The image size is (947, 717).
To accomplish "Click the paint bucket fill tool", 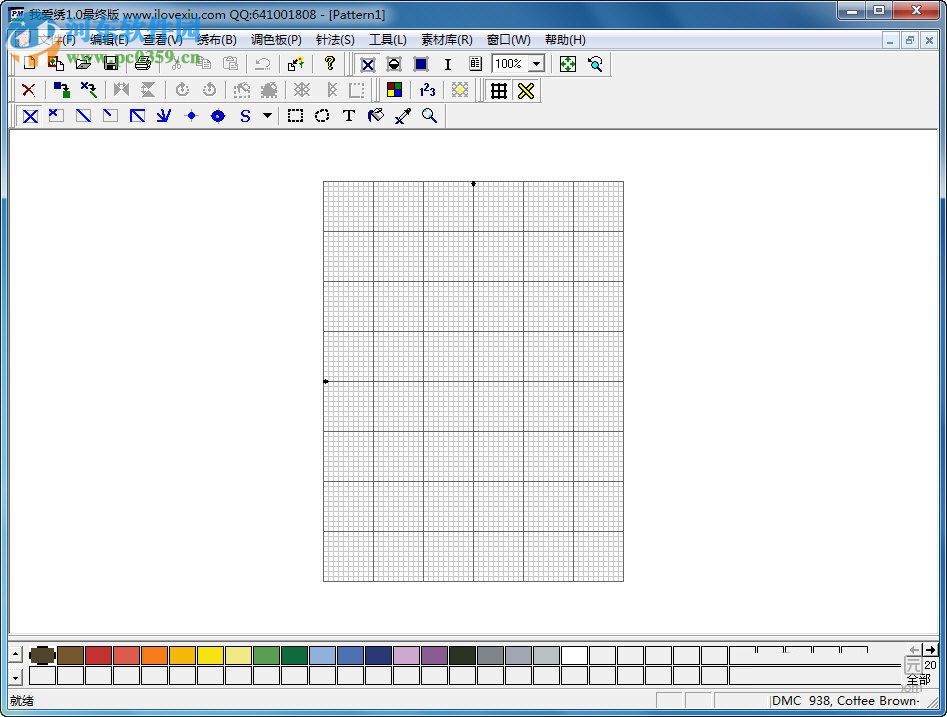I will (376, 116).
